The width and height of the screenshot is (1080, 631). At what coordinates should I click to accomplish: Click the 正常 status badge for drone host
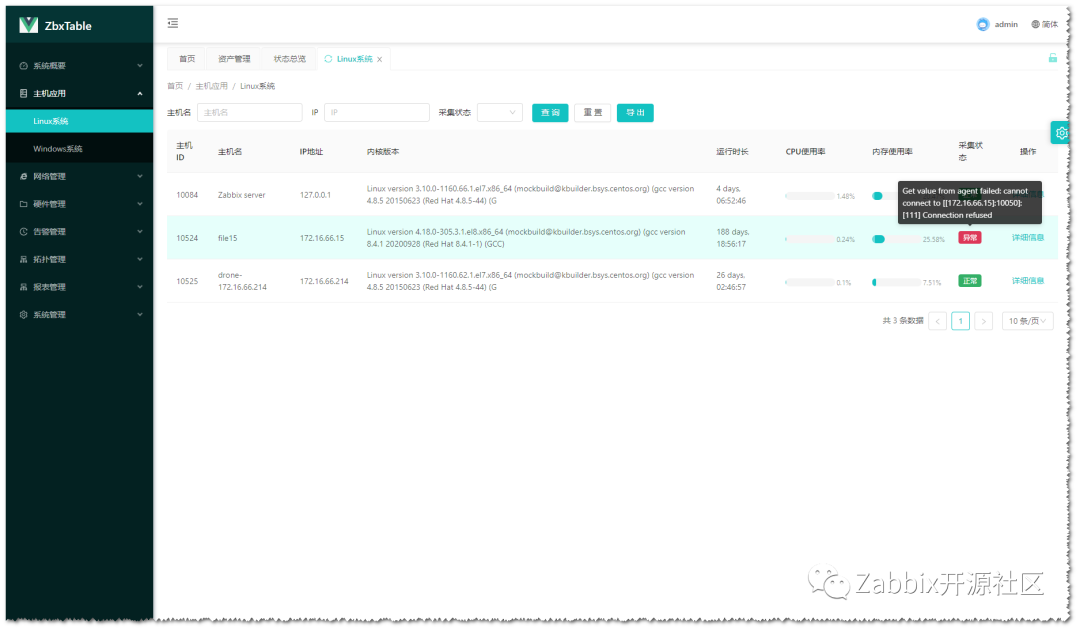coord(970,281)
